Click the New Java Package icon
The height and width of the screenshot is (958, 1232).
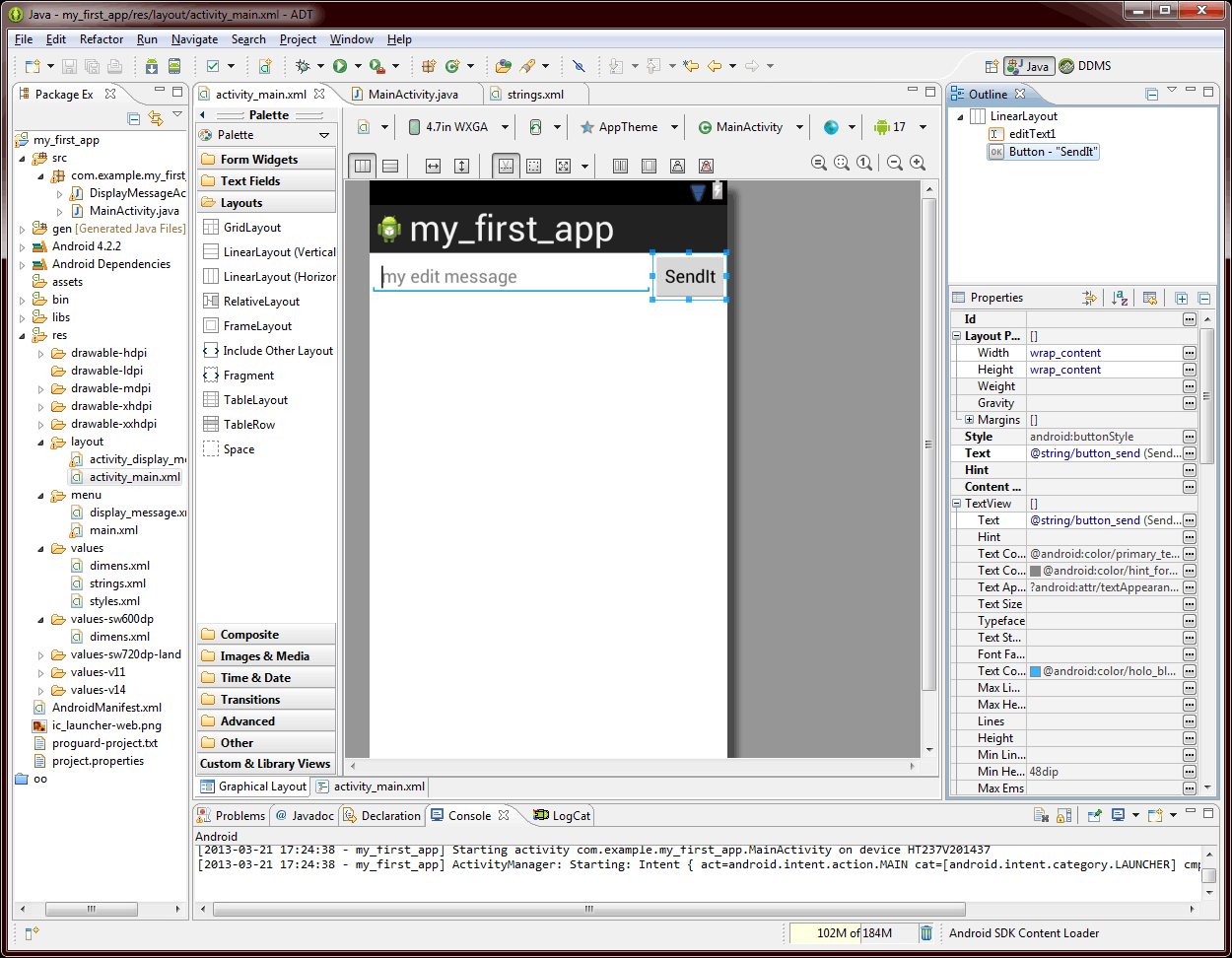tap(429, 66)
